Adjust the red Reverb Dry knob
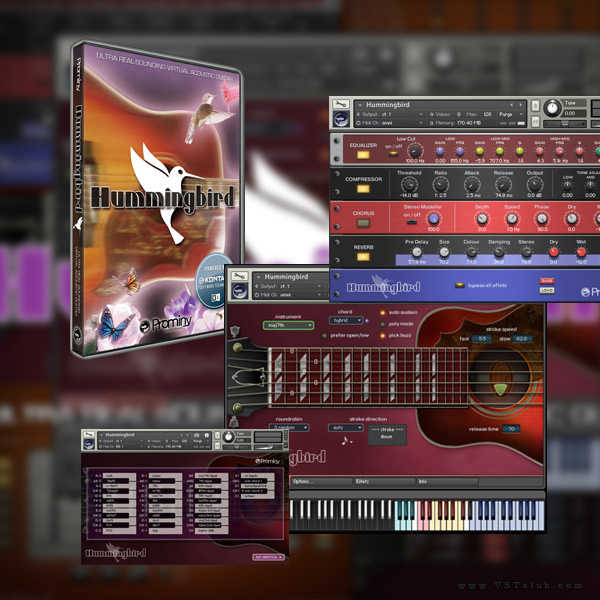 pos(554,252)
